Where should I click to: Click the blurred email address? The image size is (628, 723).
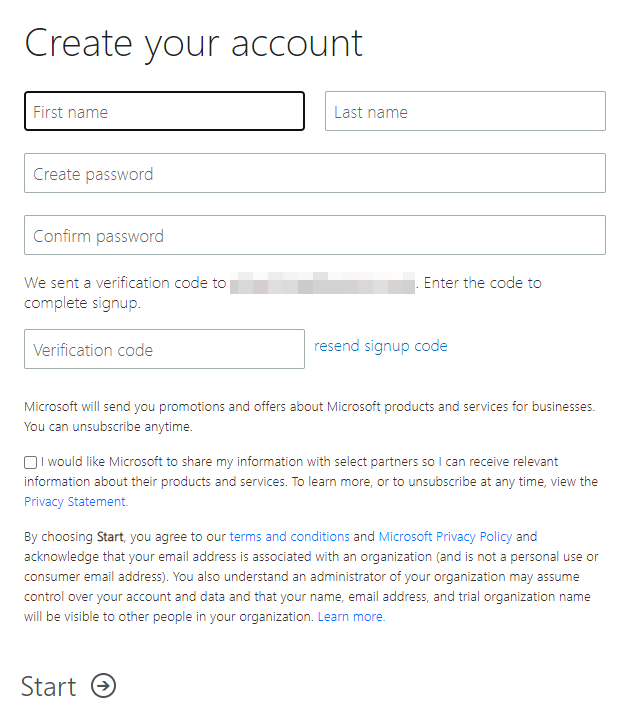tap(322, 284)
